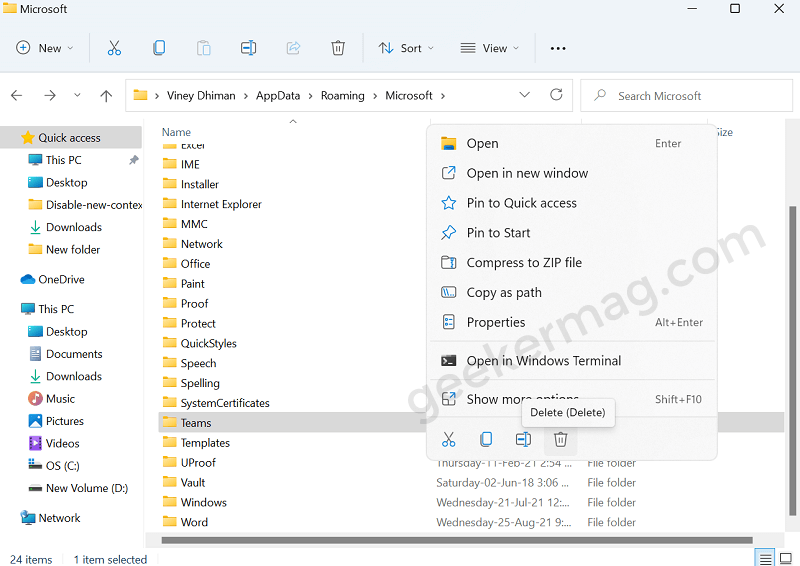Click the Cut scissors icon in context menu
Screen dimensions: 800x566
pos(448,439)
